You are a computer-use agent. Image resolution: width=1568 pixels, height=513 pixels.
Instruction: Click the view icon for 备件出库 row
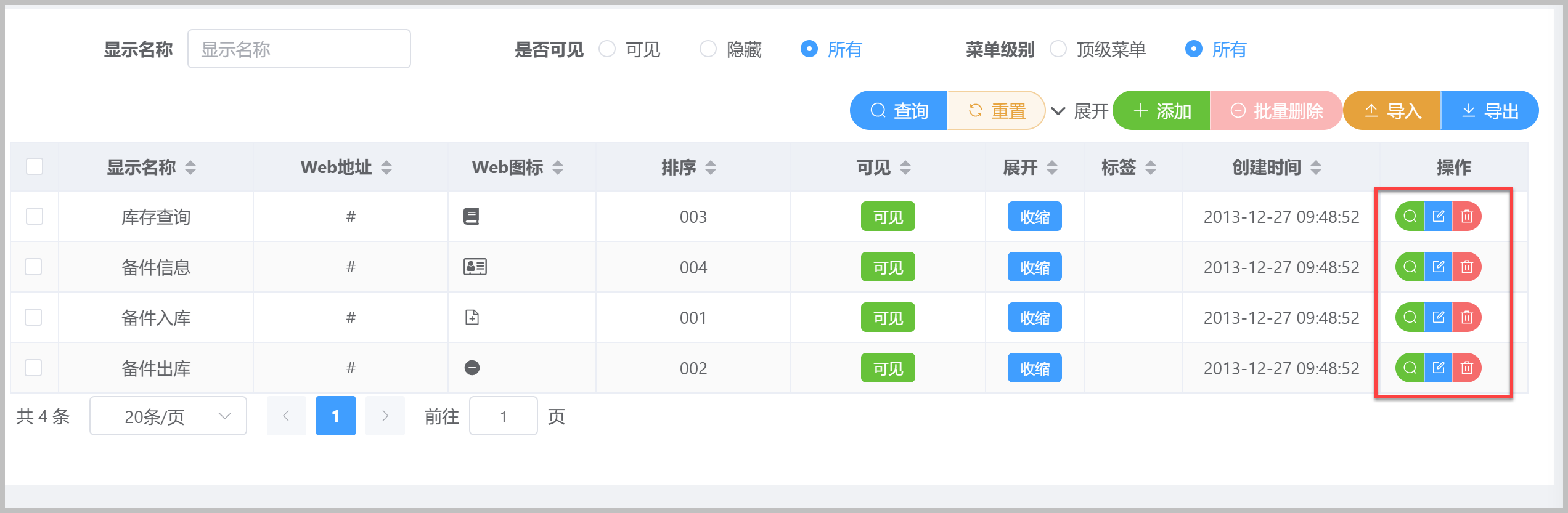click(1410, 368)
